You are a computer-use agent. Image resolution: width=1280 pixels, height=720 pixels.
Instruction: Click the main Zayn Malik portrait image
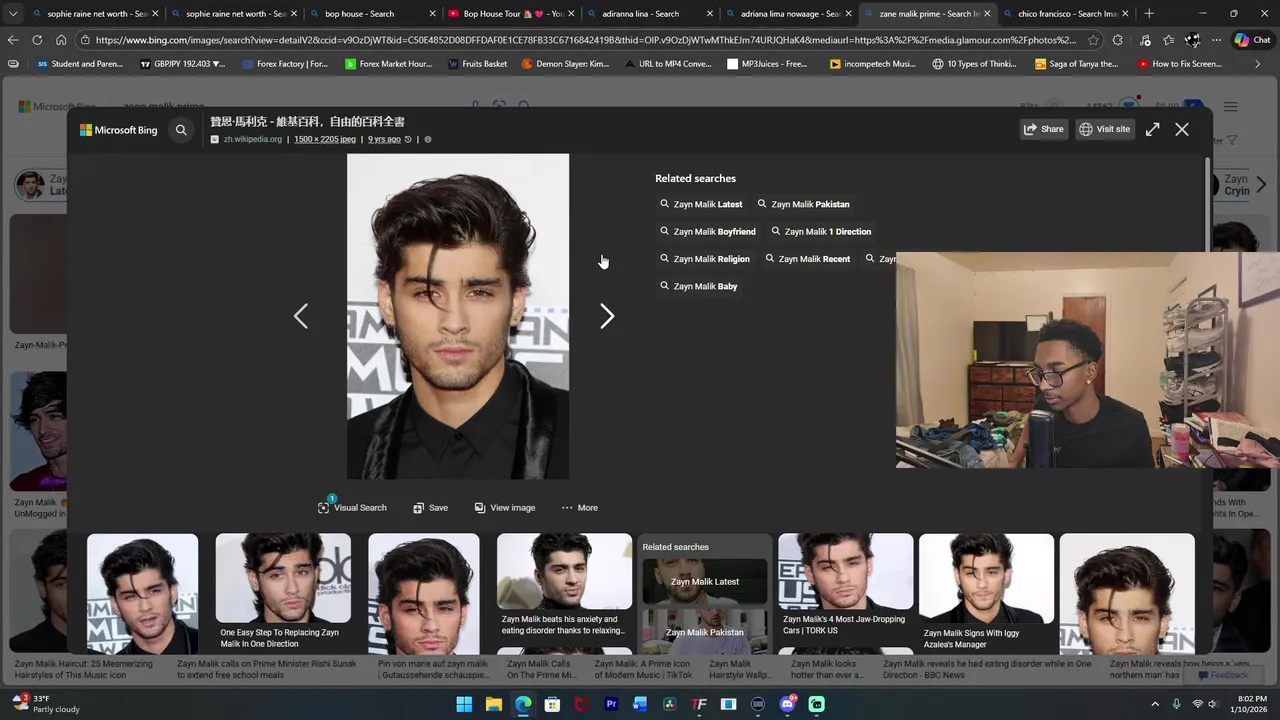[458, 316]
